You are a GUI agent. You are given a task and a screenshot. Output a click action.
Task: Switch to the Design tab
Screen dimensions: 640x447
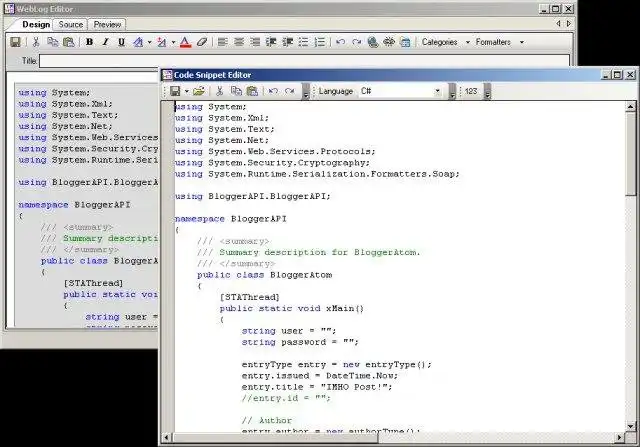tap(36, 24)
